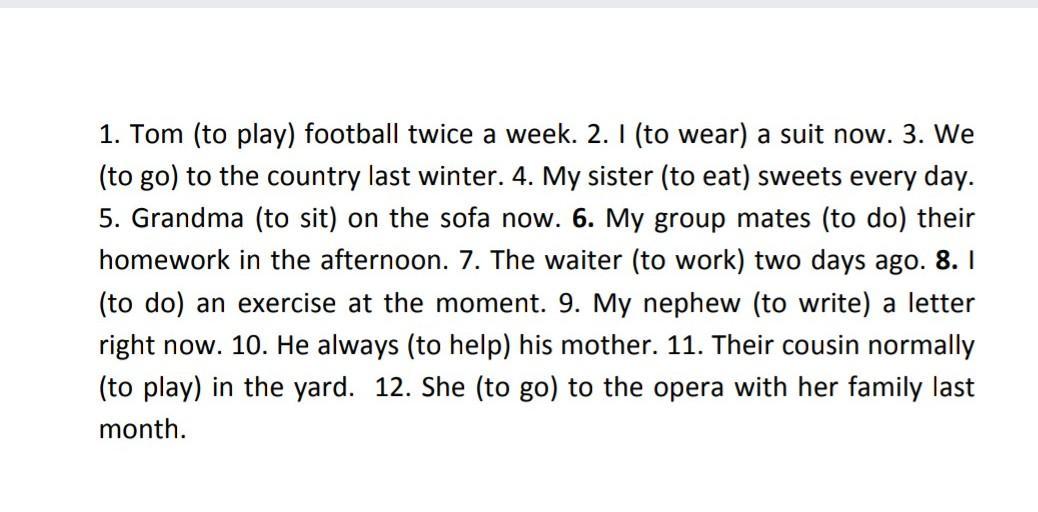Click "(to go)" at start of second line

138,178
